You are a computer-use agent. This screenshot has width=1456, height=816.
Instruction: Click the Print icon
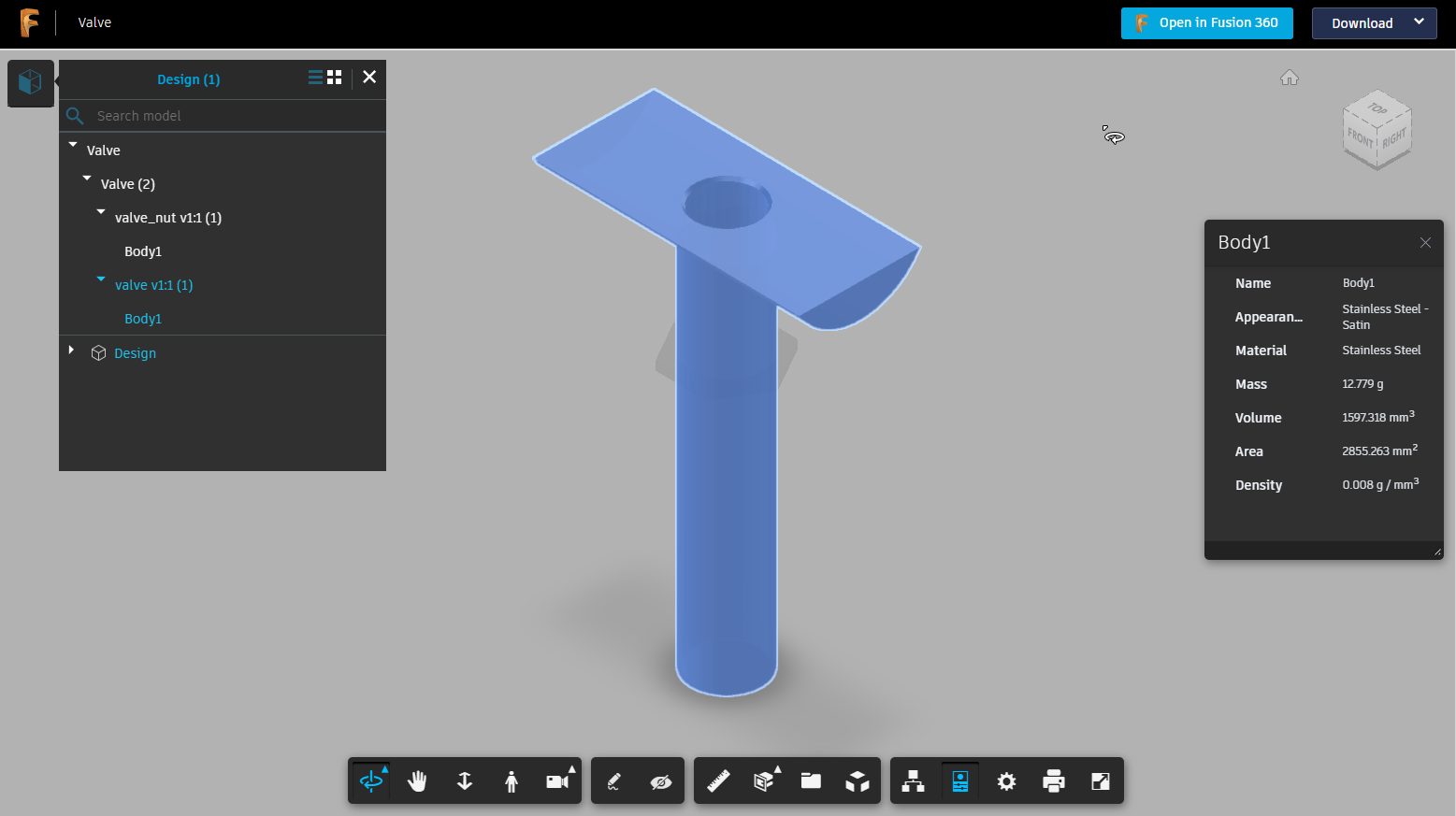point(1054,780)
